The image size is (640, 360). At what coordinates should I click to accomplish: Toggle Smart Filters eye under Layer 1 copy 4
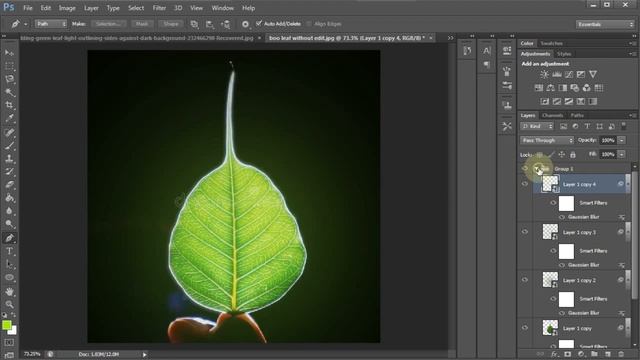[553, 203]
